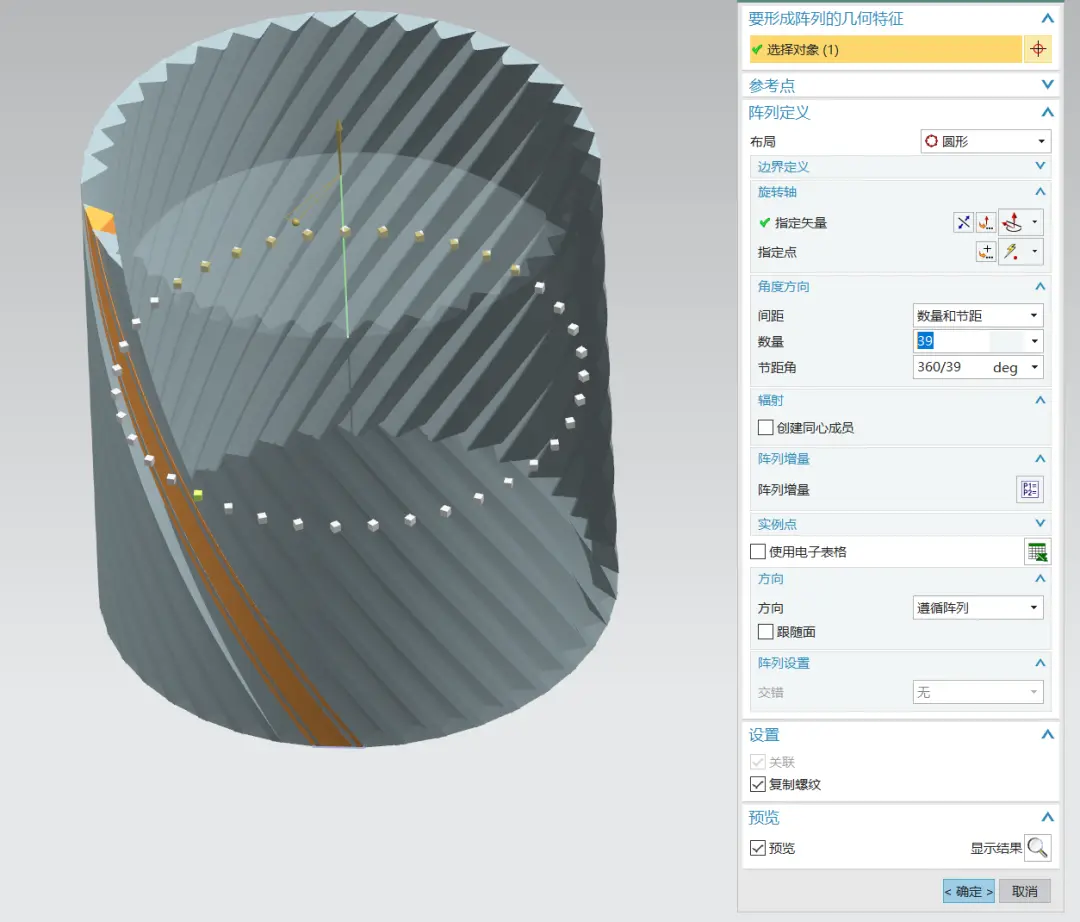Open the dropdown arrow of the 节距角 field
The image size is (1080, 922).
pyautogui.click(x=1035, y=367)
